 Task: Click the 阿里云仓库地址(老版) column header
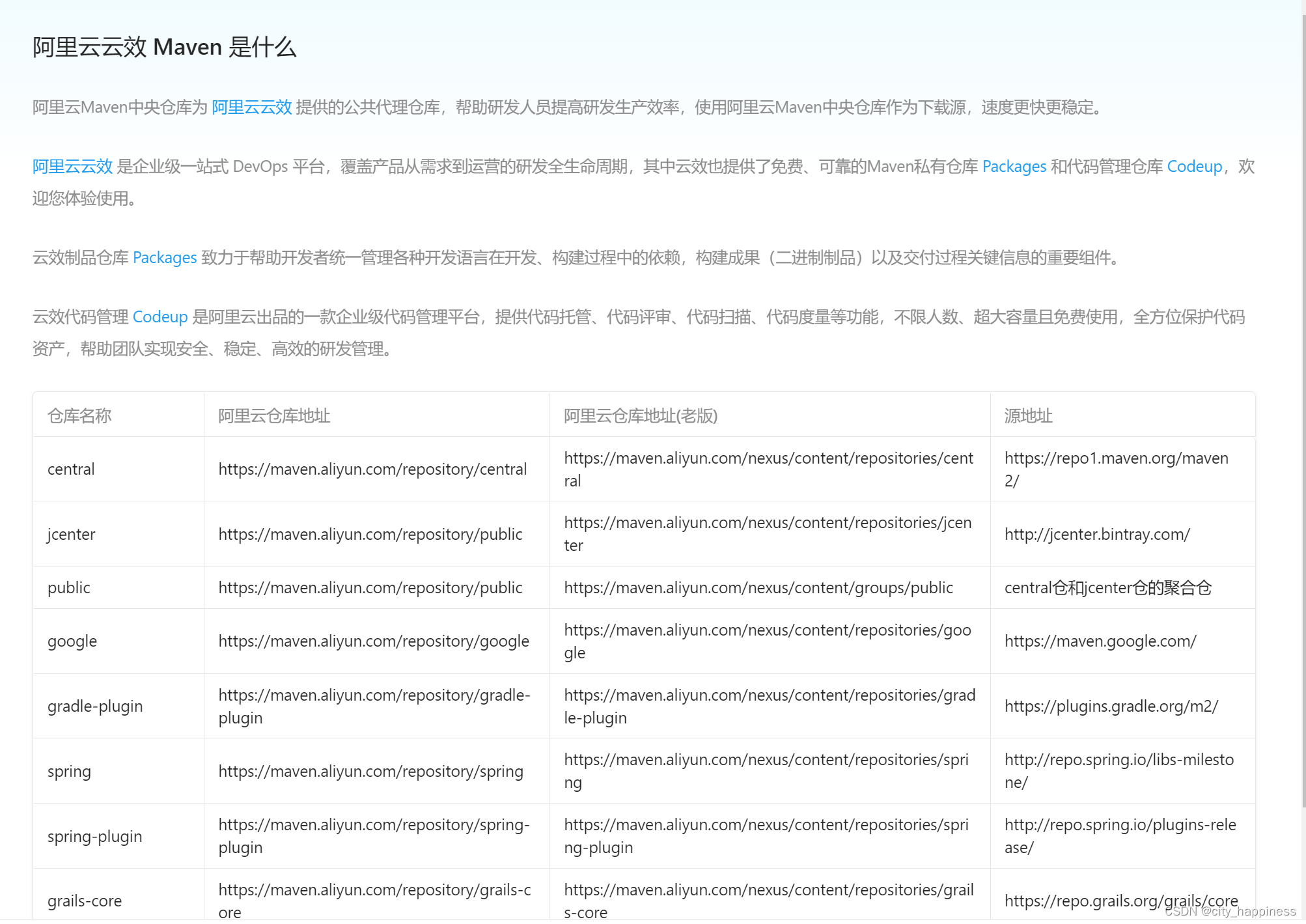[641, 416]
